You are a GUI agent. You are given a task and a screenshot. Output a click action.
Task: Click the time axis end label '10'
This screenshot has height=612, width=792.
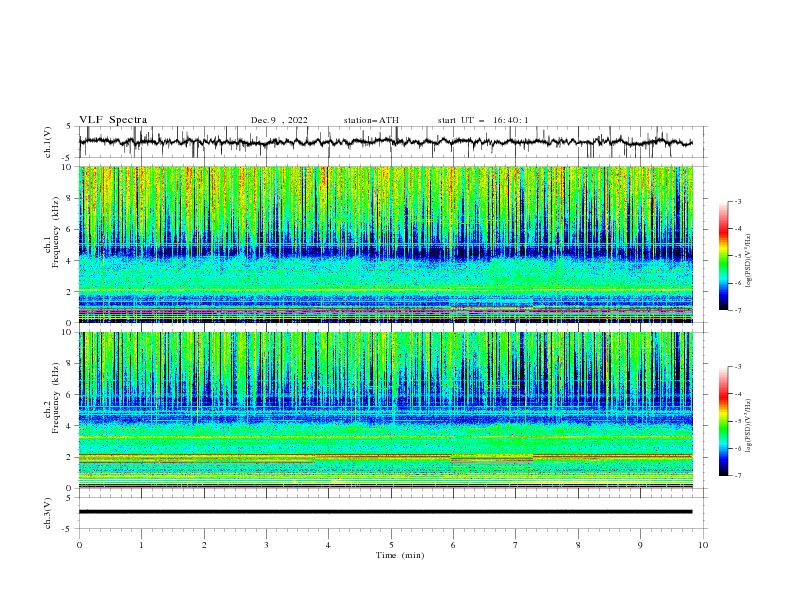[x=703, y=545]
